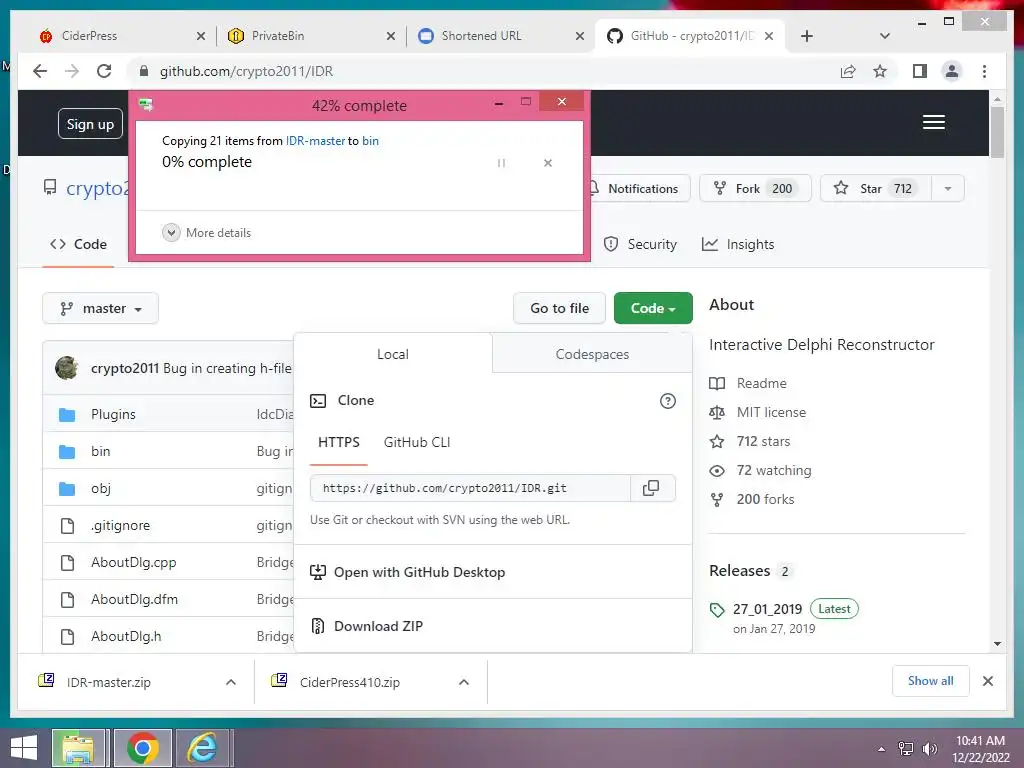Viewport: 1024px width, 768px height.
Task: Click the GitHub Sign up button
Action: pyautogui.click(x=90, y=123)
